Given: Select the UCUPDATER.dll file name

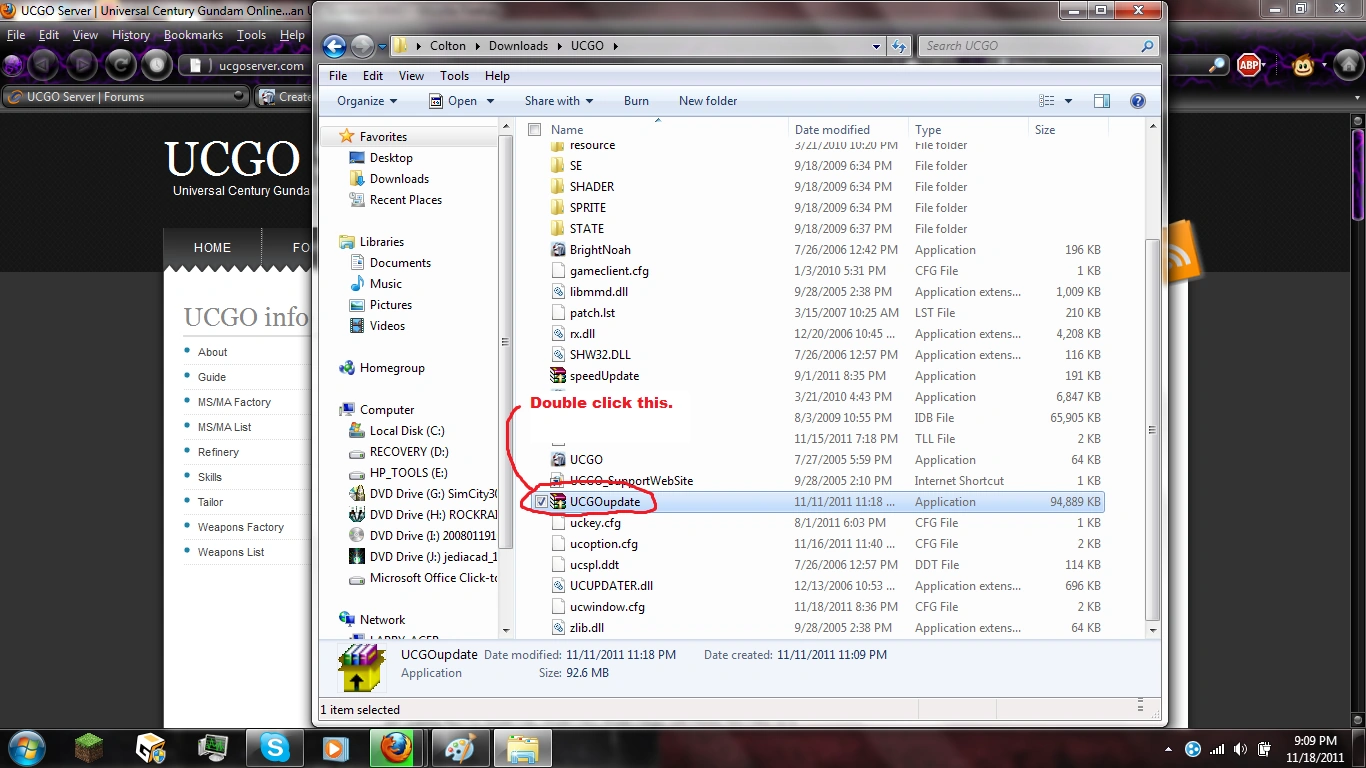Looking at the screenshot, I should pyautogui.click(x=611, y=586).
